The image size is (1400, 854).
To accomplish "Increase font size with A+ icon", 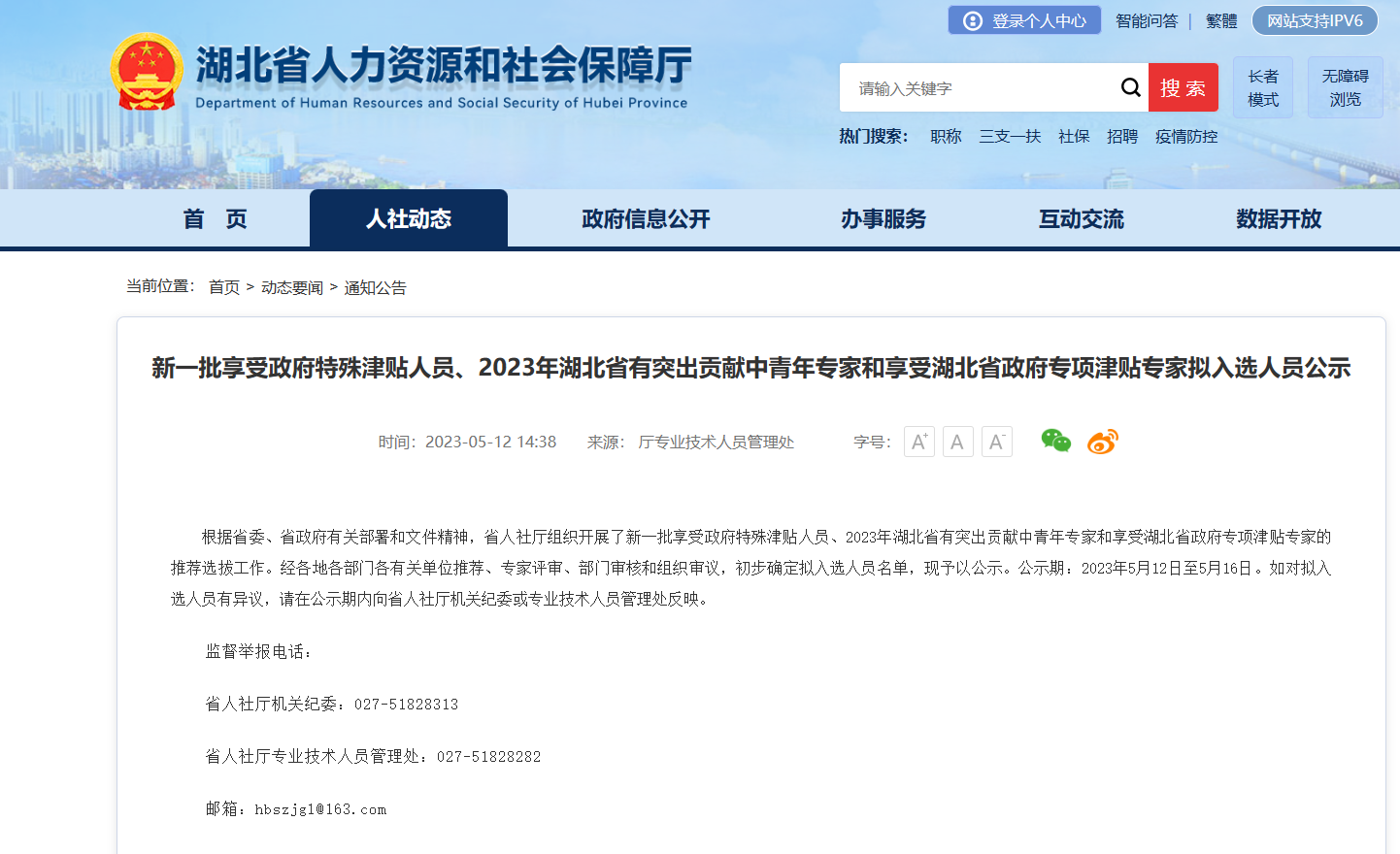I will coord(918,443).
